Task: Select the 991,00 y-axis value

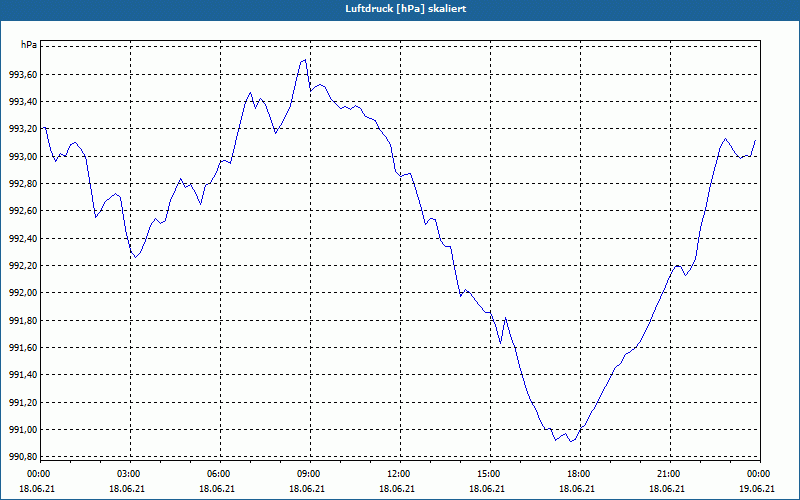Action: point(22,430)
